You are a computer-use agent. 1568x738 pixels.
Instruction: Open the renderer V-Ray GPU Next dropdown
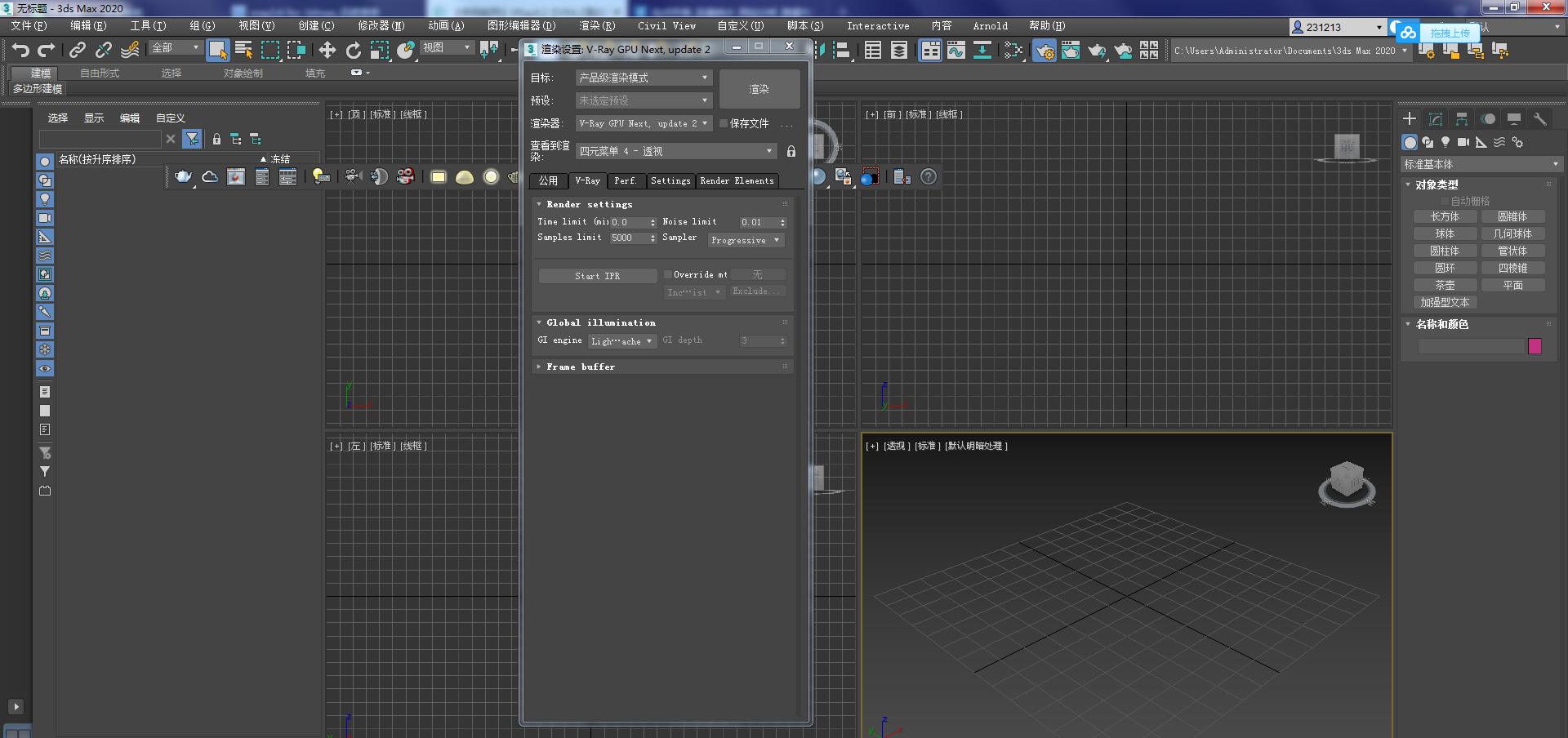(x=643, y=124)
